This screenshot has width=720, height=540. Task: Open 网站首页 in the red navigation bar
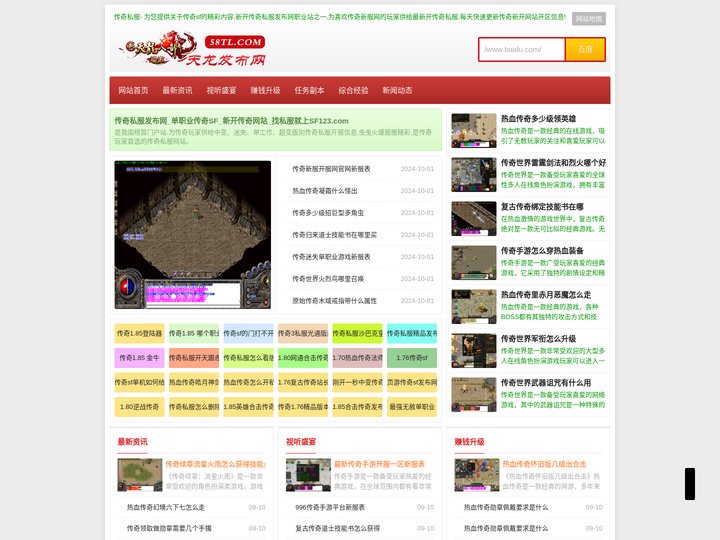(133, 90)
